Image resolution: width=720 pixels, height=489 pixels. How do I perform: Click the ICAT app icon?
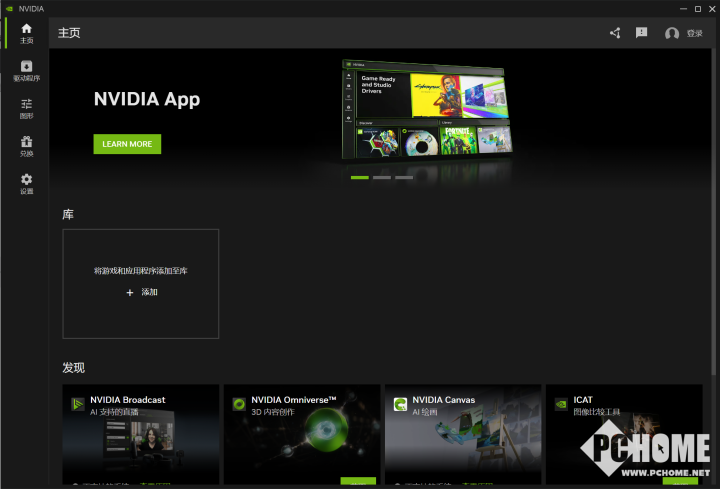tap(561, 404)
